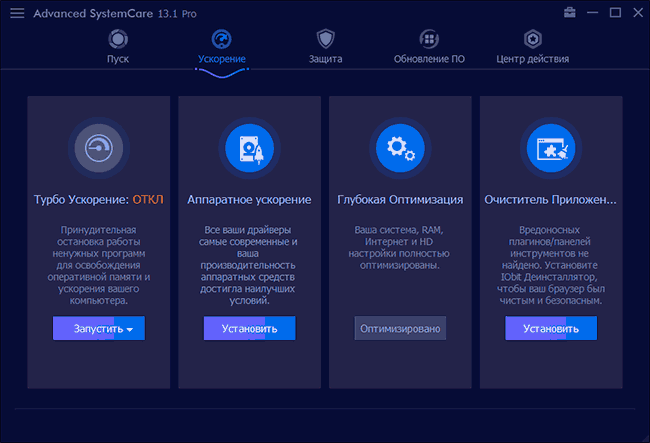
Task: Click the Защита shield icon
Action: click(325, 39)
